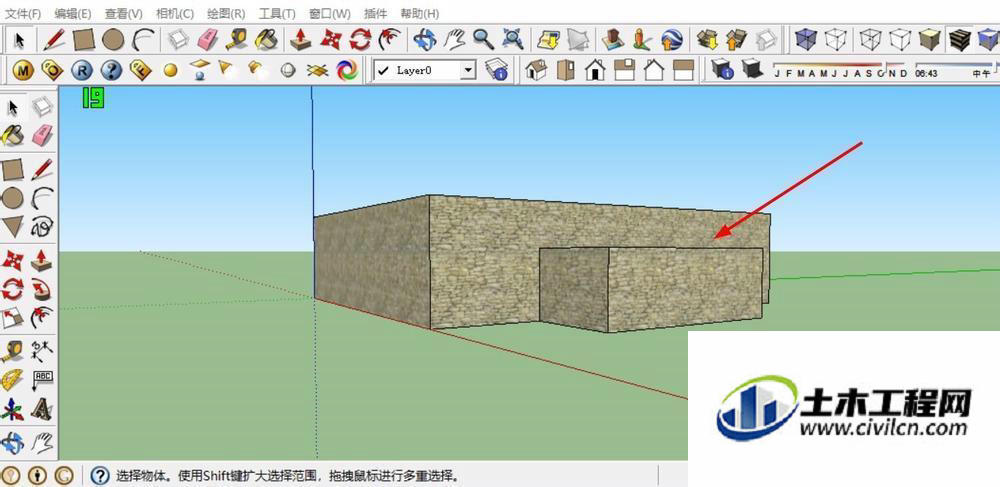Image resolution: width=1000 pixels, height=487 pixels.
Task: Click the status bar credits person icon
Action: click(x=38, y=476)
